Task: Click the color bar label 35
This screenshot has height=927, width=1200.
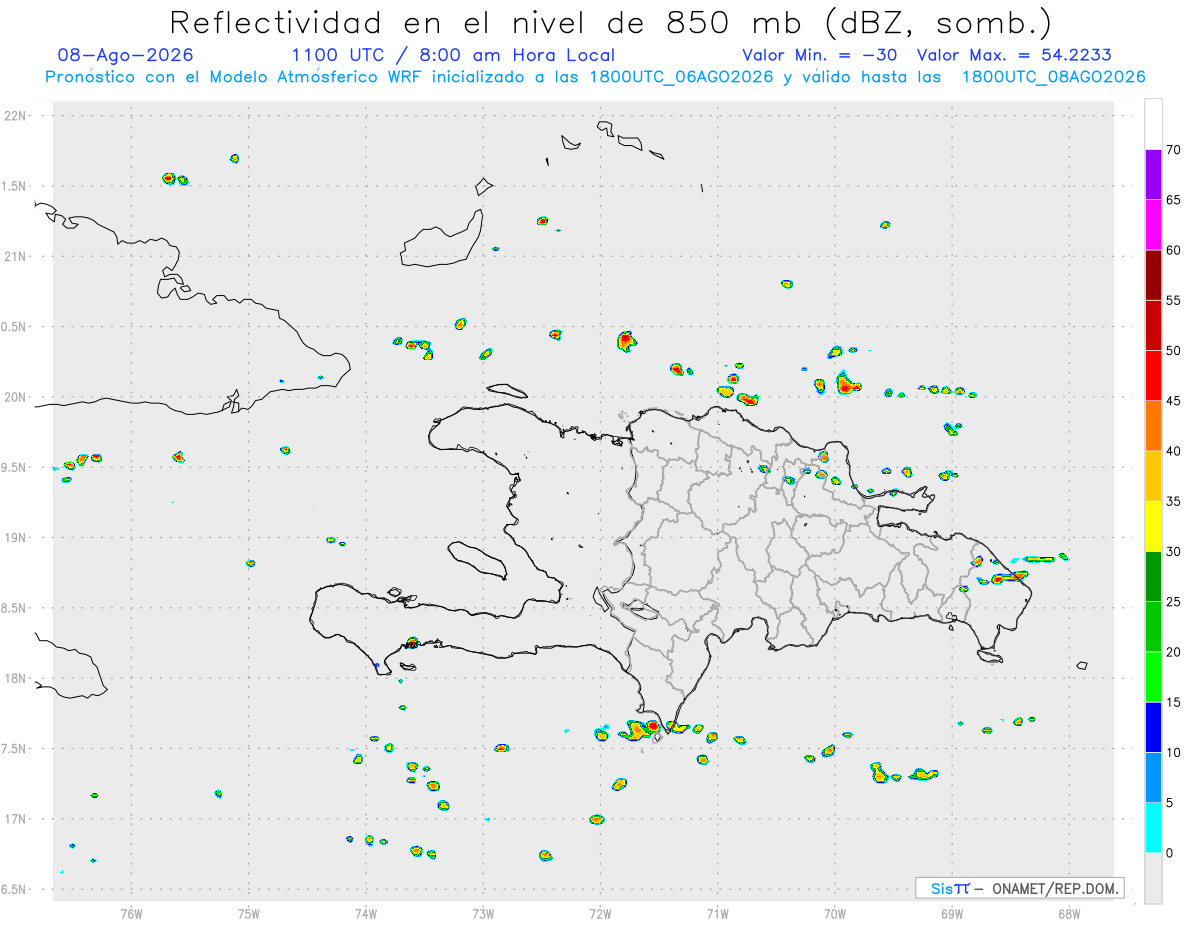Action: tap(1174, 501)
